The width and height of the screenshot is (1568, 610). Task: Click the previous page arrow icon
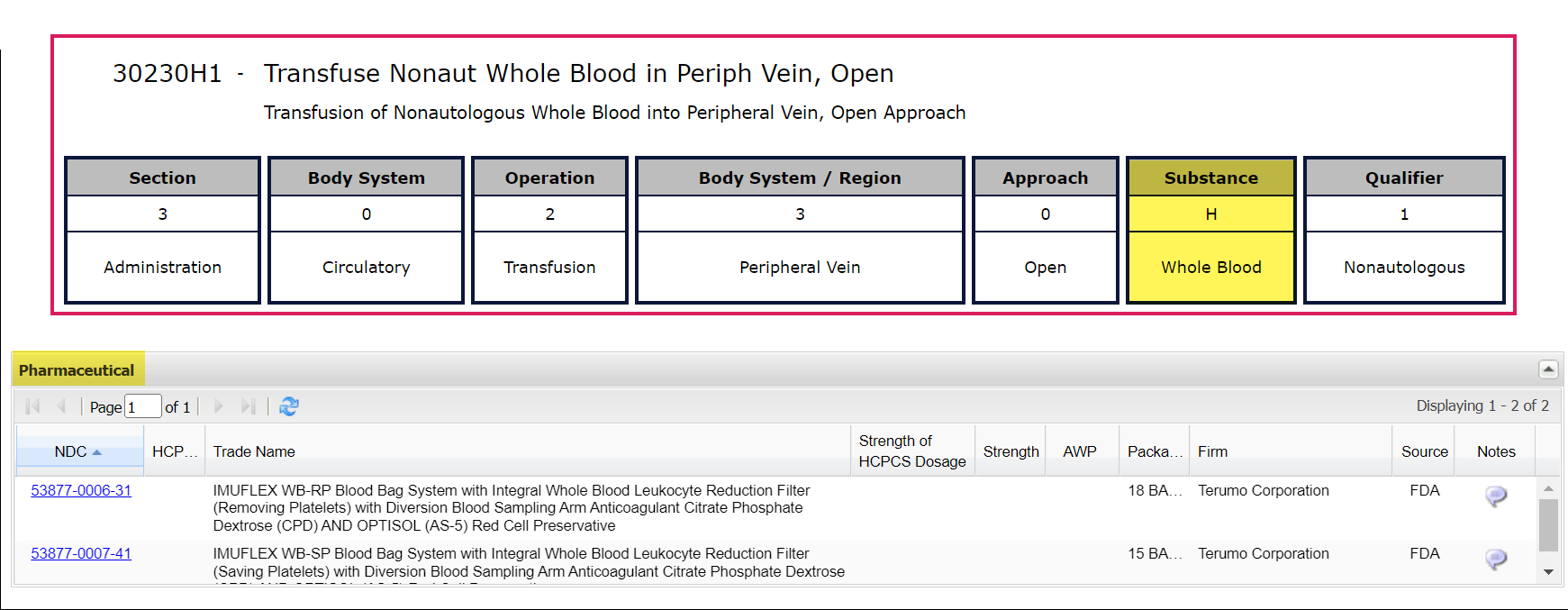click(61, 406)
